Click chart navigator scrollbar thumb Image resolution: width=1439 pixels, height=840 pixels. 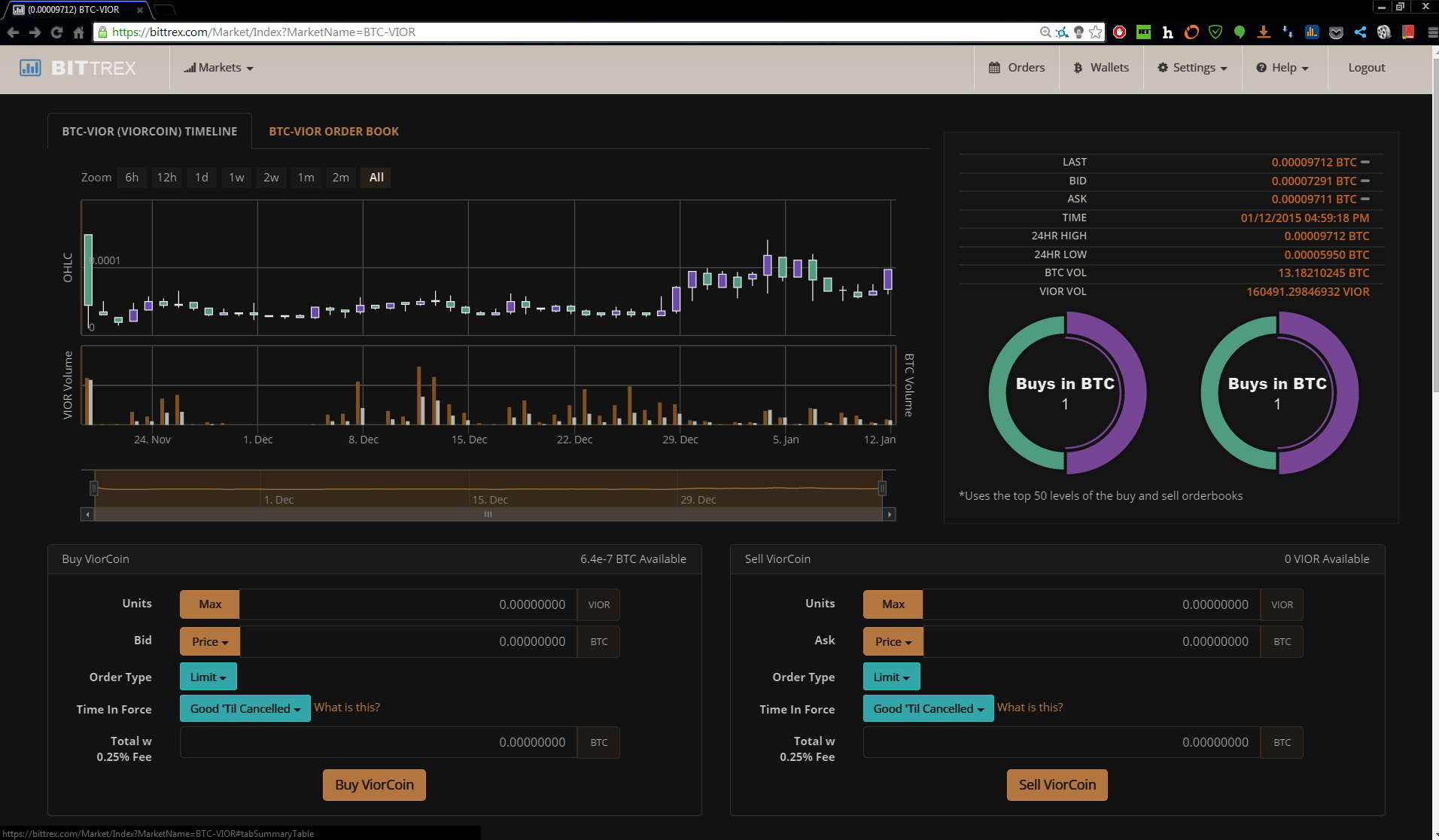pos(488,514)
